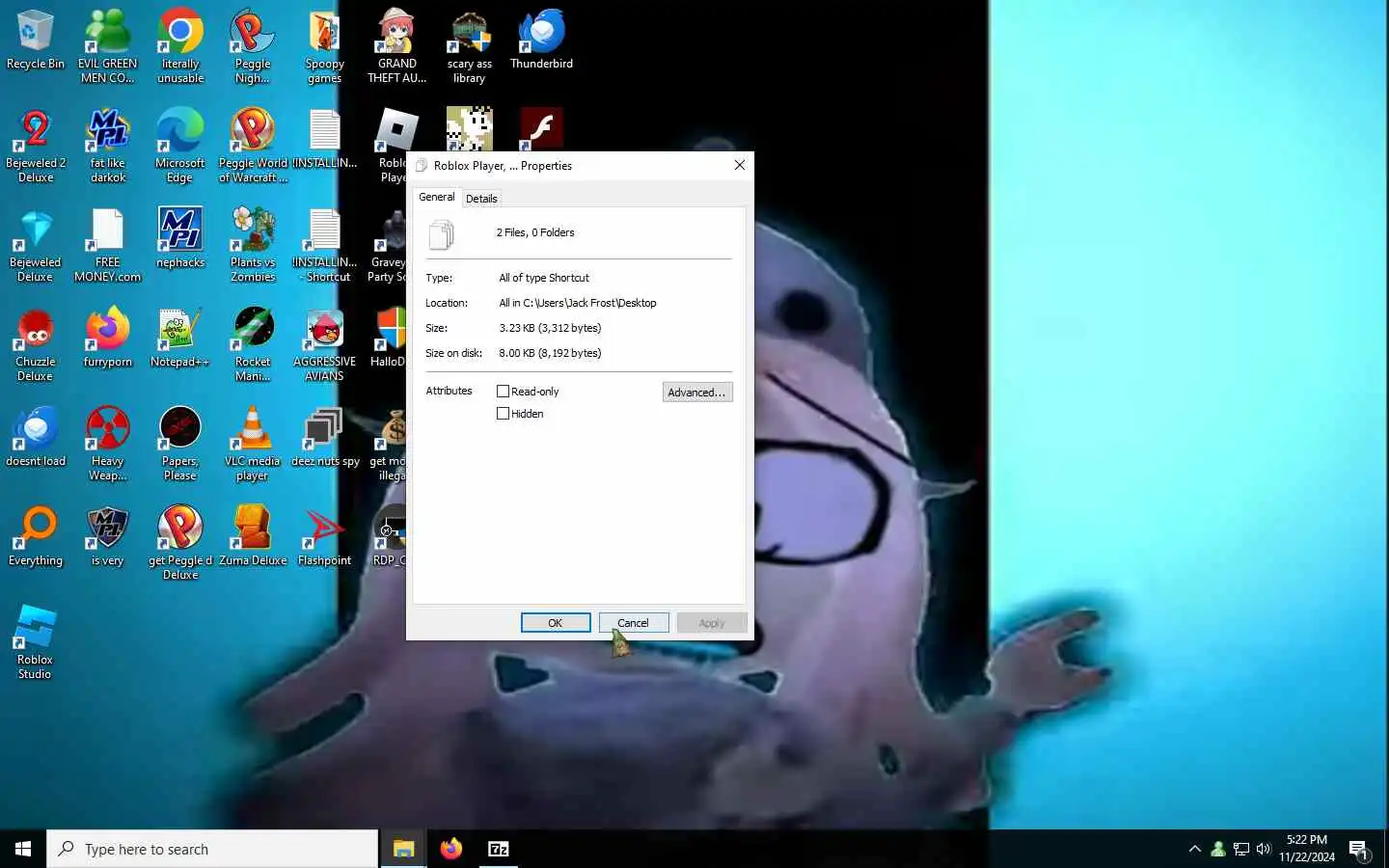Switch to the Details tab
The height and width of the screenshot is (868, 1389).
coord(481,199)
